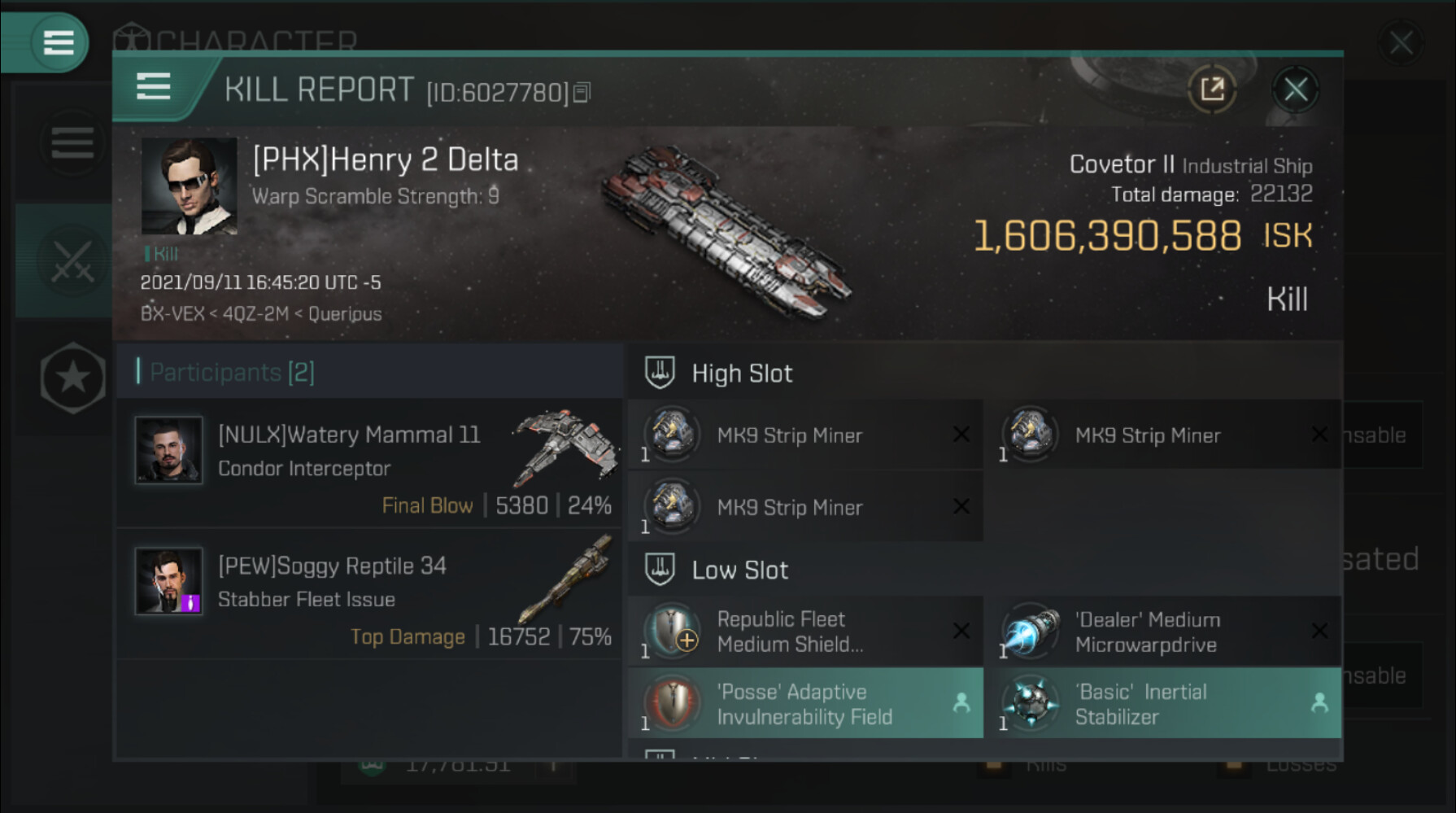Click the Stabber Fleet Issue ship icon

pyautogui.click(x=569, y=579)
